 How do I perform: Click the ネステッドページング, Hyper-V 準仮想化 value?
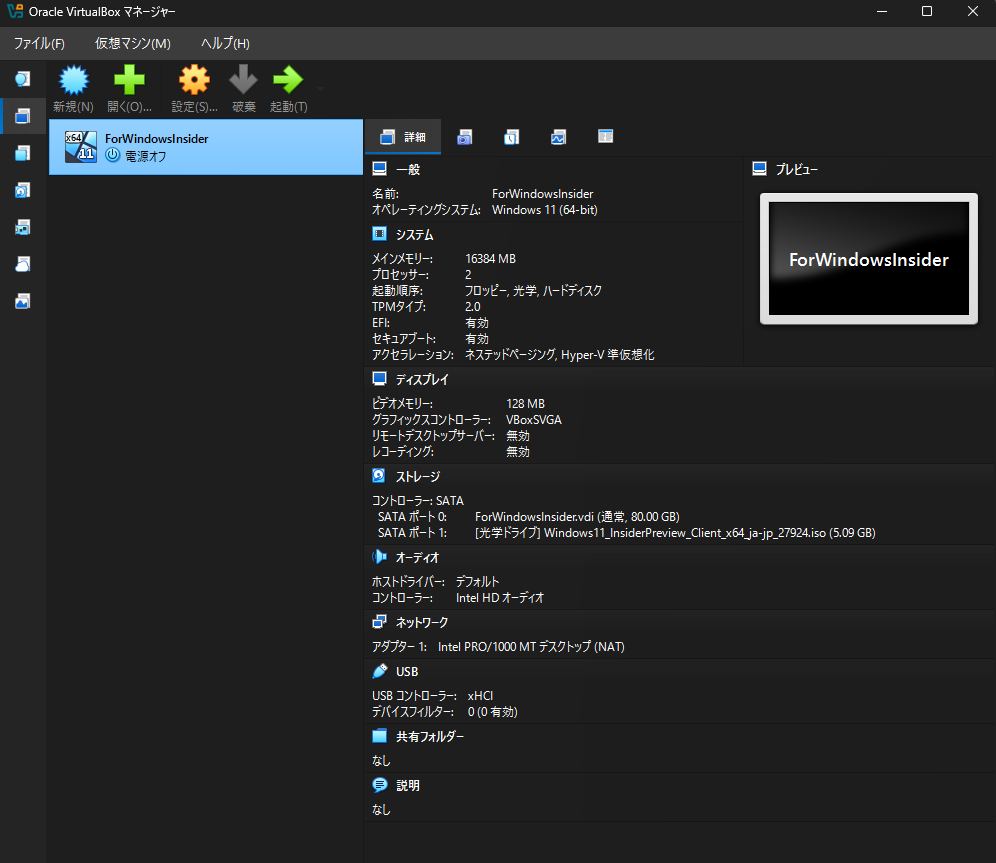pyautogui.click(x=560, y=355)
